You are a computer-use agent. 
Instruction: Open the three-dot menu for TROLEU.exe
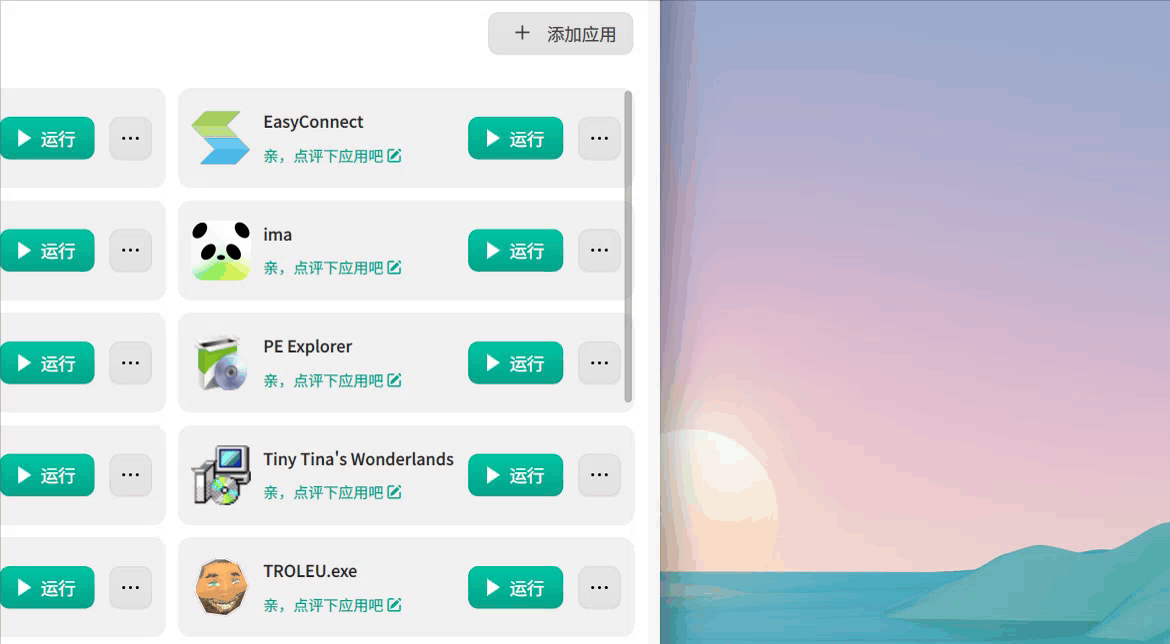(599, 587)
